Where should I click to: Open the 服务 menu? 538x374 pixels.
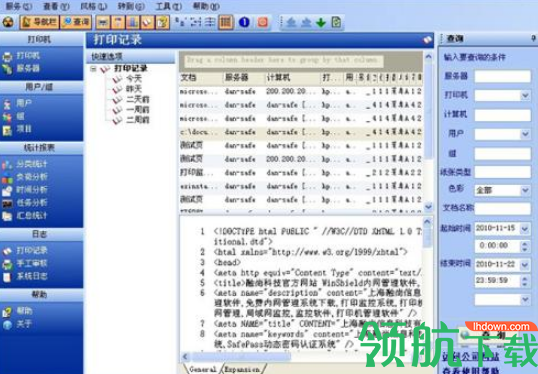pos(19,6)
